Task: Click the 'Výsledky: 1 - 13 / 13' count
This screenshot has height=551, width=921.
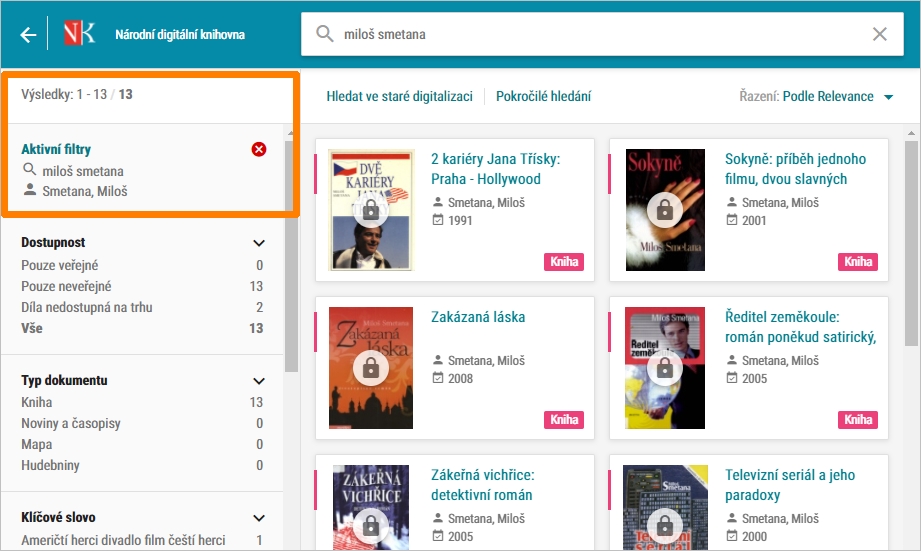Action: pyautogui.click(x=77, y=95)
